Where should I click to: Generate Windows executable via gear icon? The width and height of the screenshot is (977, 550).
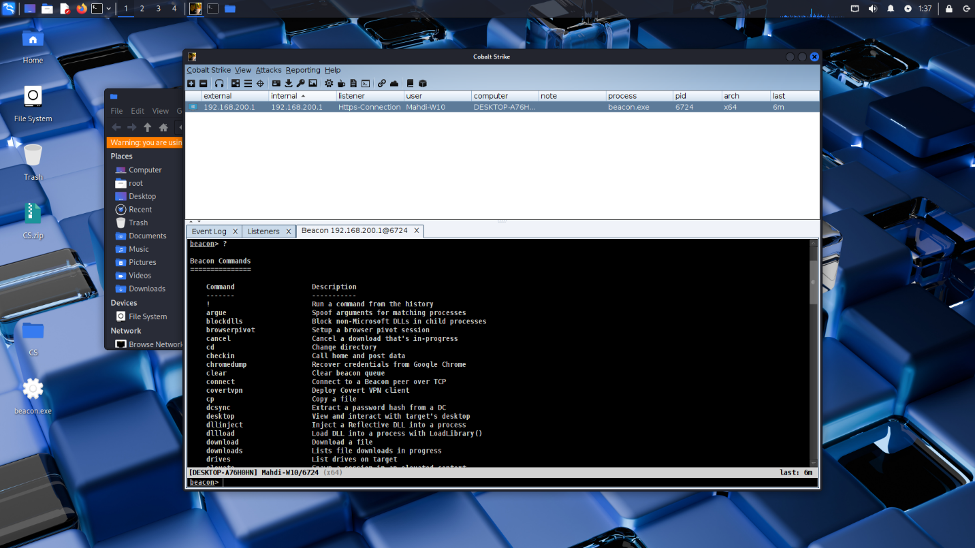click(329, 83)
